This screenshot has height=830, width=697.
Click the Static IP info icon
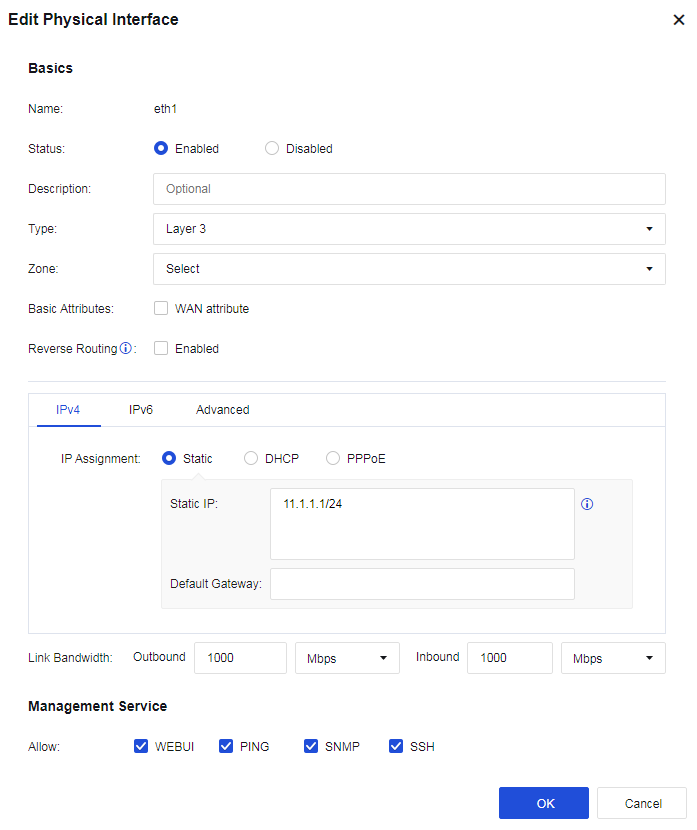point(587,504)
